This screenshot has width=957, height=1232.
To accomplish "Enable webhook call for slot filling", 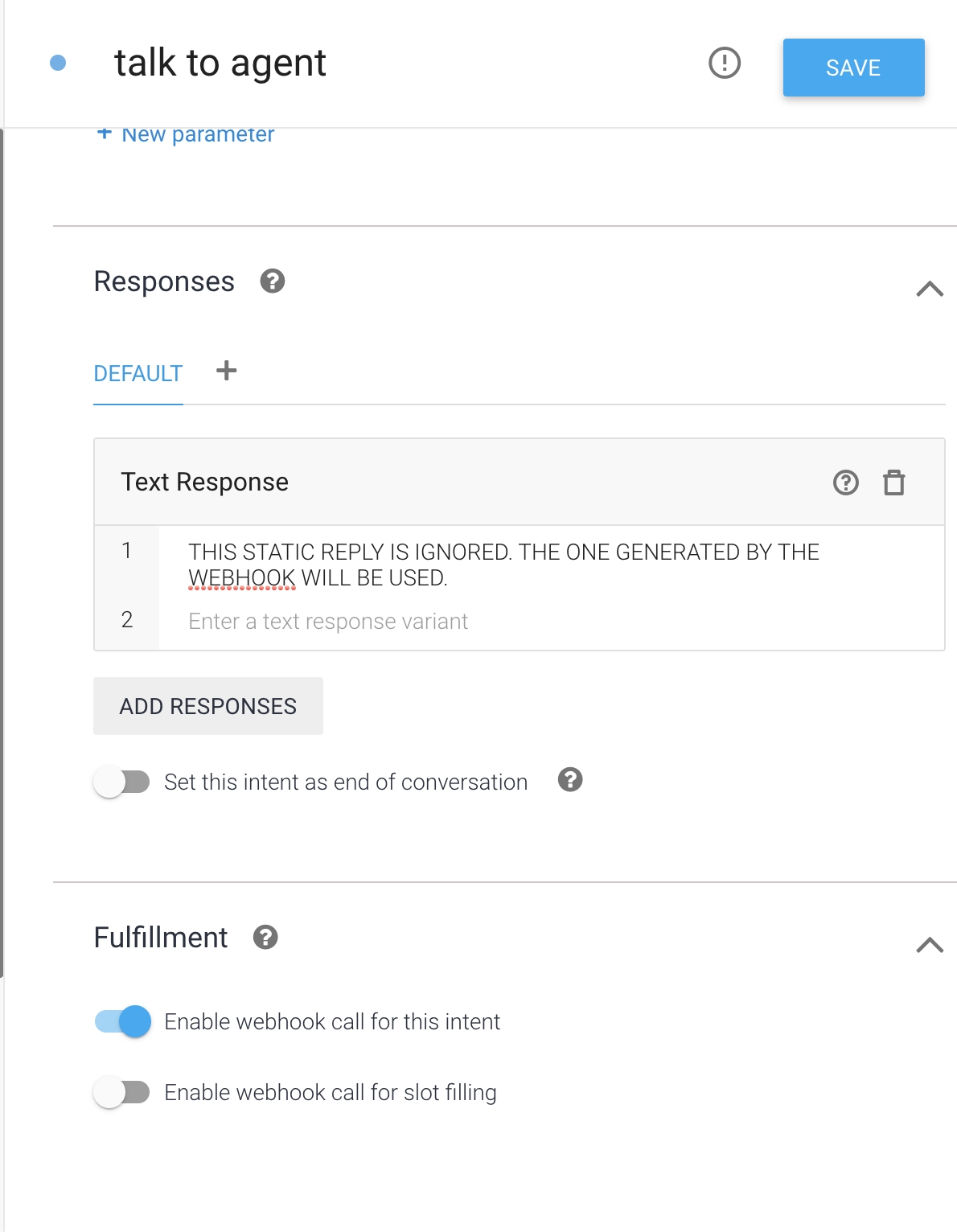I will [x=121, y=1092].
